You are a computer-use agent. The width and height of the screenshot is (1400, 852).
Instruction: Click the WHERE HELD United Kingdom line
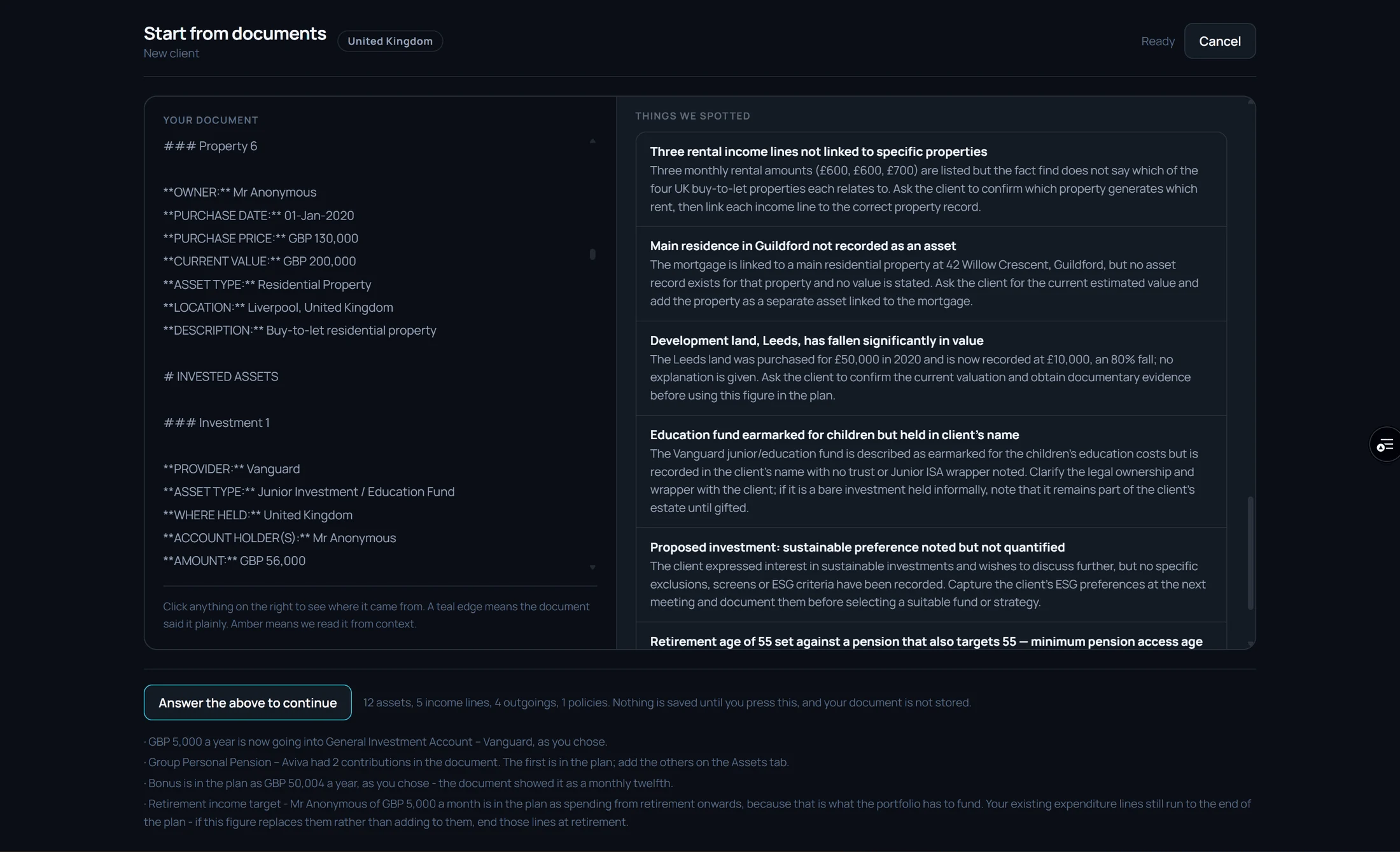(x=258, y=515)
